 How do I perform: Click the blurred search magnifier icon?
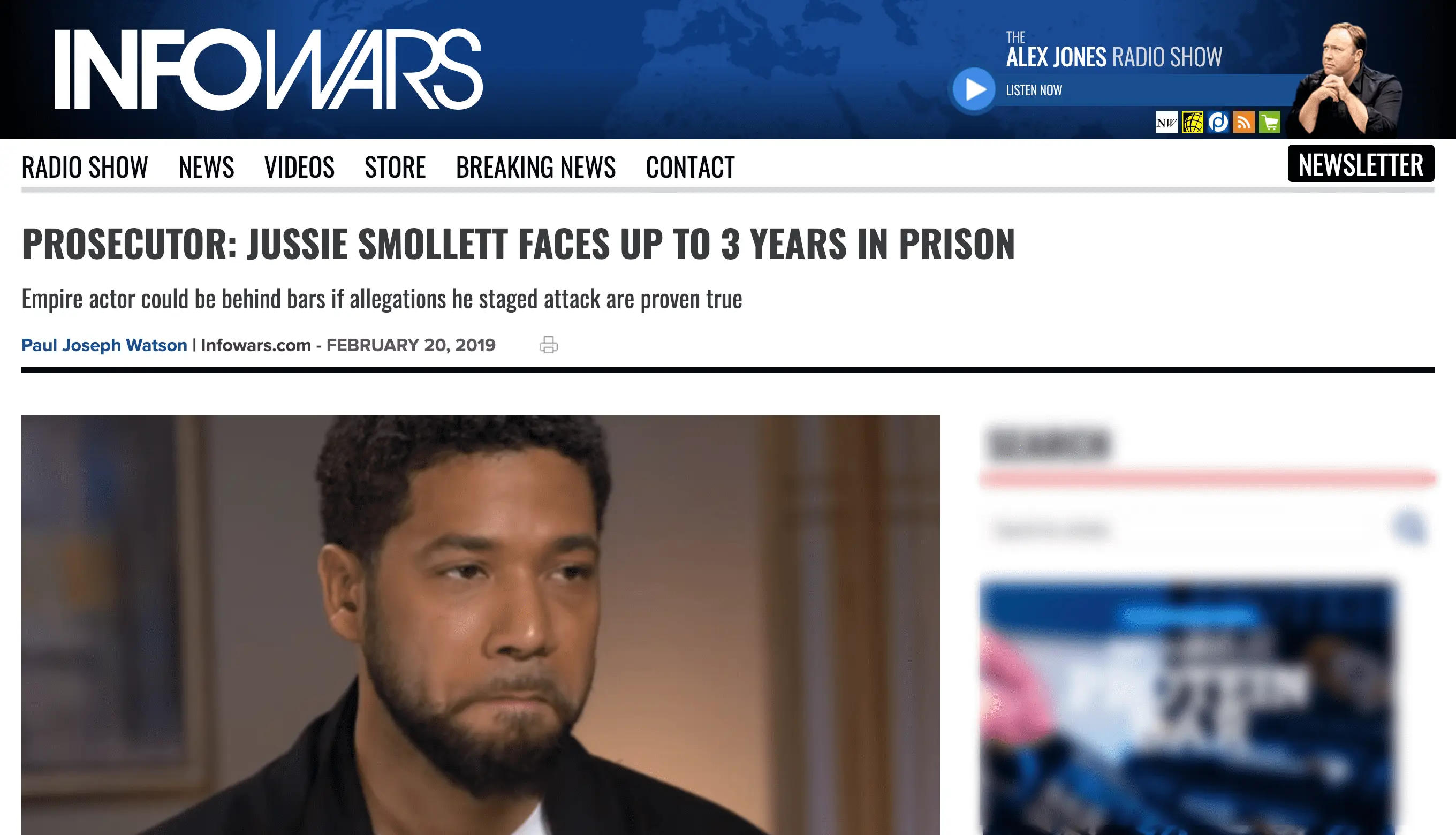point(1409,526)
